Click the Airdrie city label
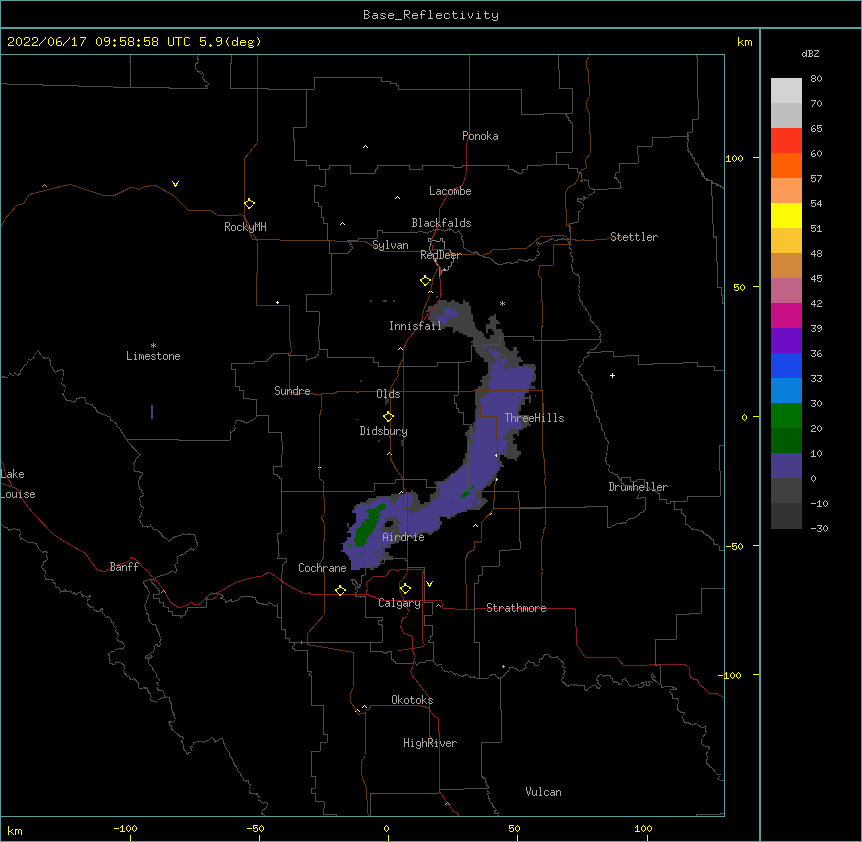This screenshot has height=842, width=862. (403, 537)
